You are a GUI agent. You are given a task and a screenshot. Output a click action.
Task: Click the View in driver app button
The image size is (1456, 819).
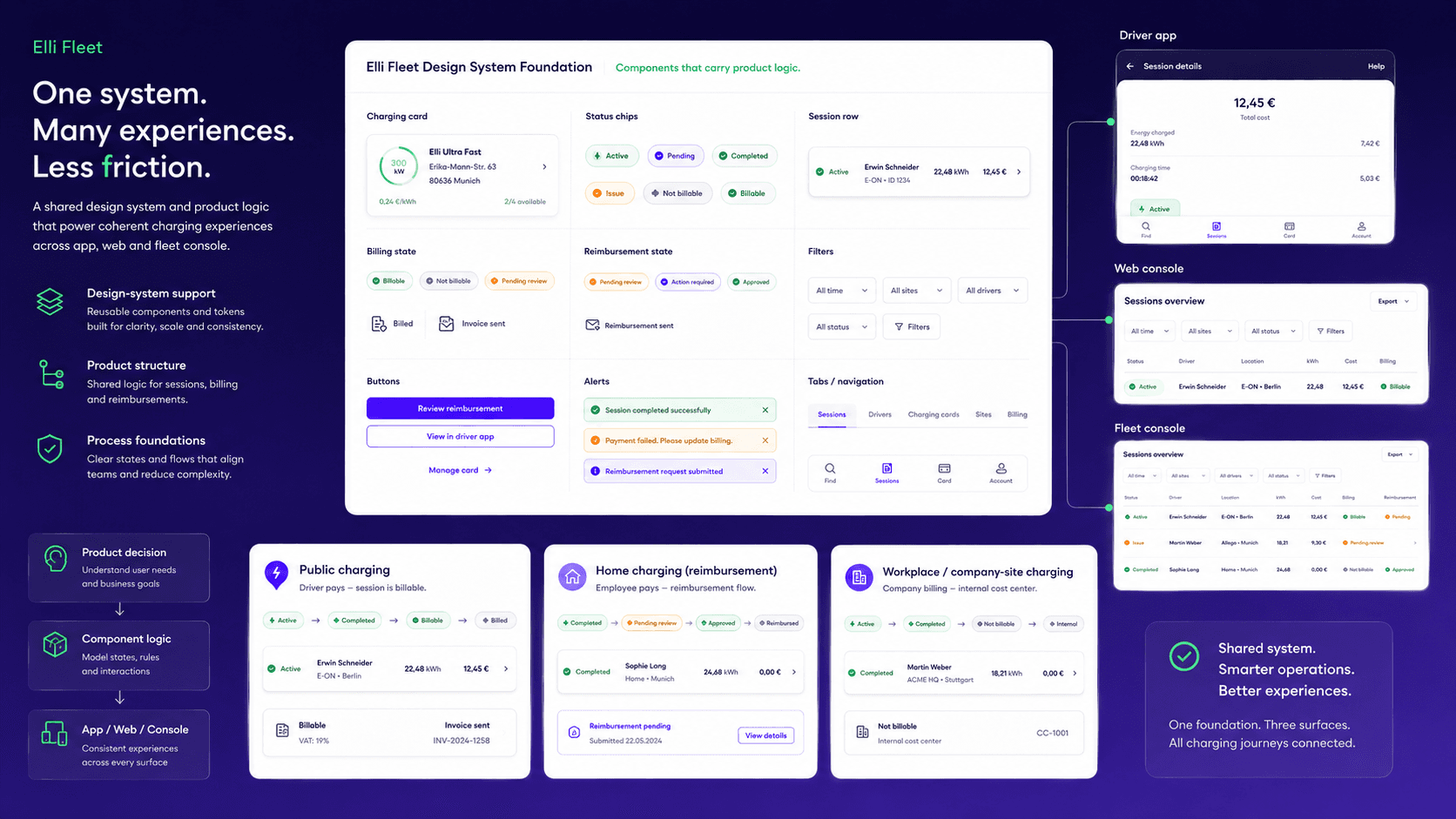pyautogui.click(x=460, y=436)
